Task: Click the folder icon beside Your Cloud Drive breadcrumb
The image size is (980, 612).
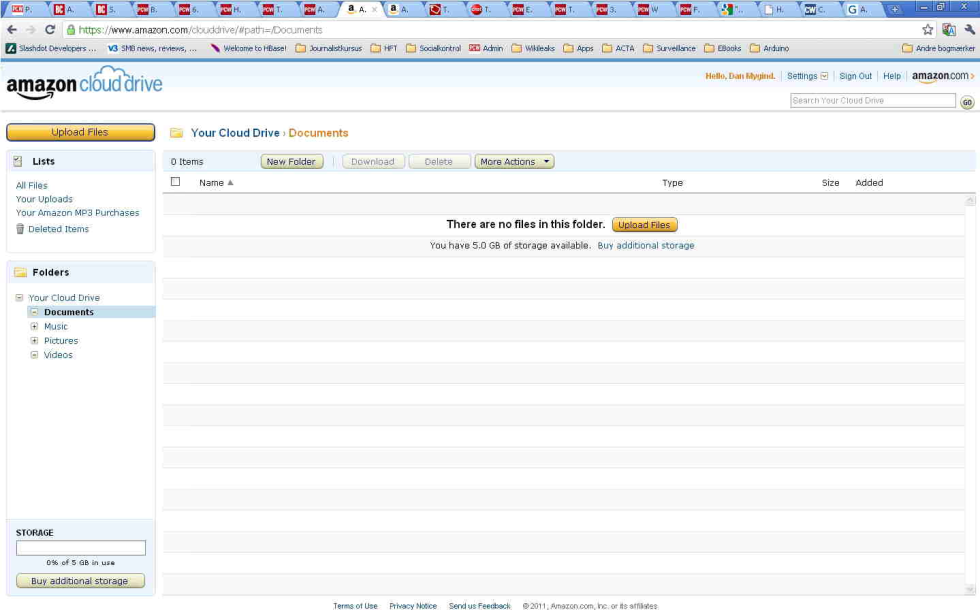Action: [x=177, y=133]
